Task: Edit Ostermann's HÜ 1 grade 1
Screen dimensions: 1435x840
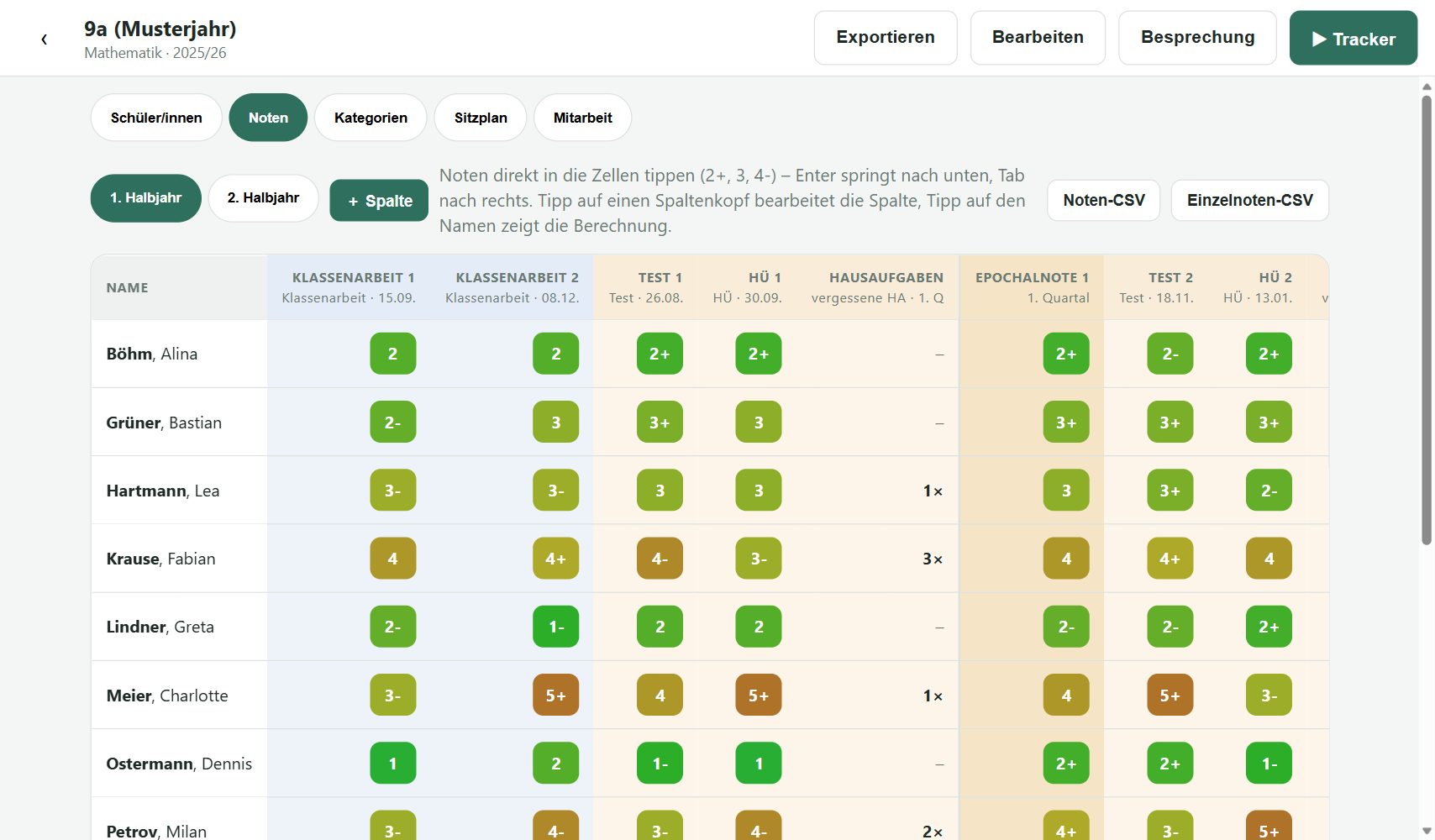Action: pyautogui.click(x=759, y=764)
